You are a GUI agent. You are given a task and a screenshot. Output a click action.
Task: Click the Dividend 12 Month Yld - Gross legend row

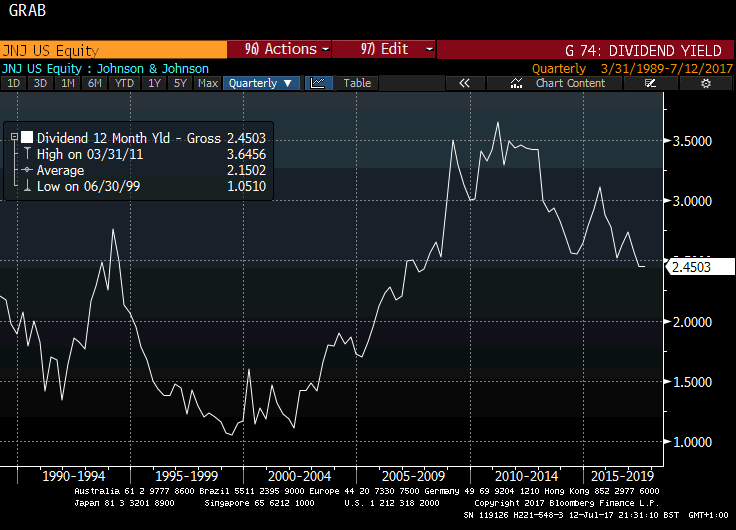click(x=151, y=138)
